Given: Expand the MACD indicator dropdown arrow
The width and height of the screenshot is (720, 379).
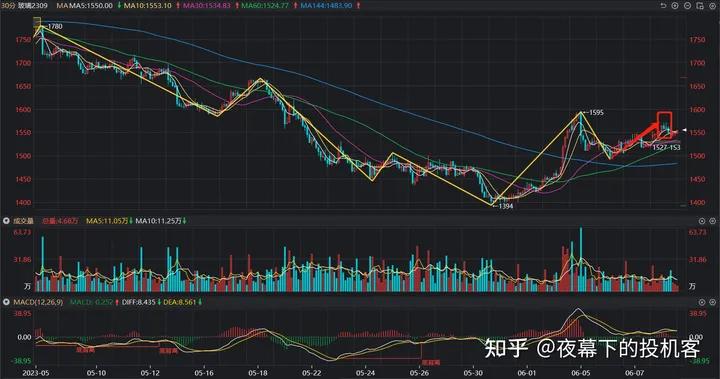Looking at the screenshot, I should (x=6, y=302).
